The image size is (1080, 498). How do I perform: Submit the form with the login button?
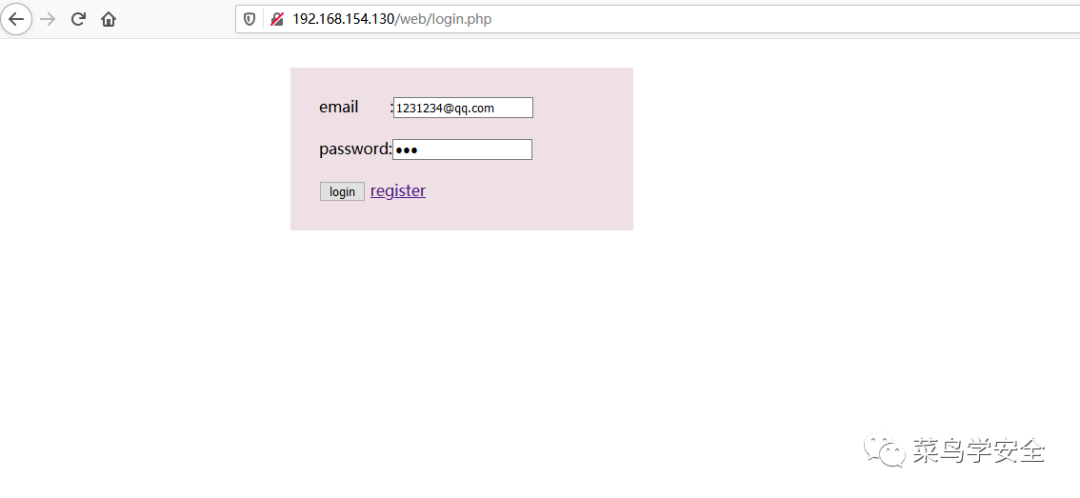click(342, 191)
